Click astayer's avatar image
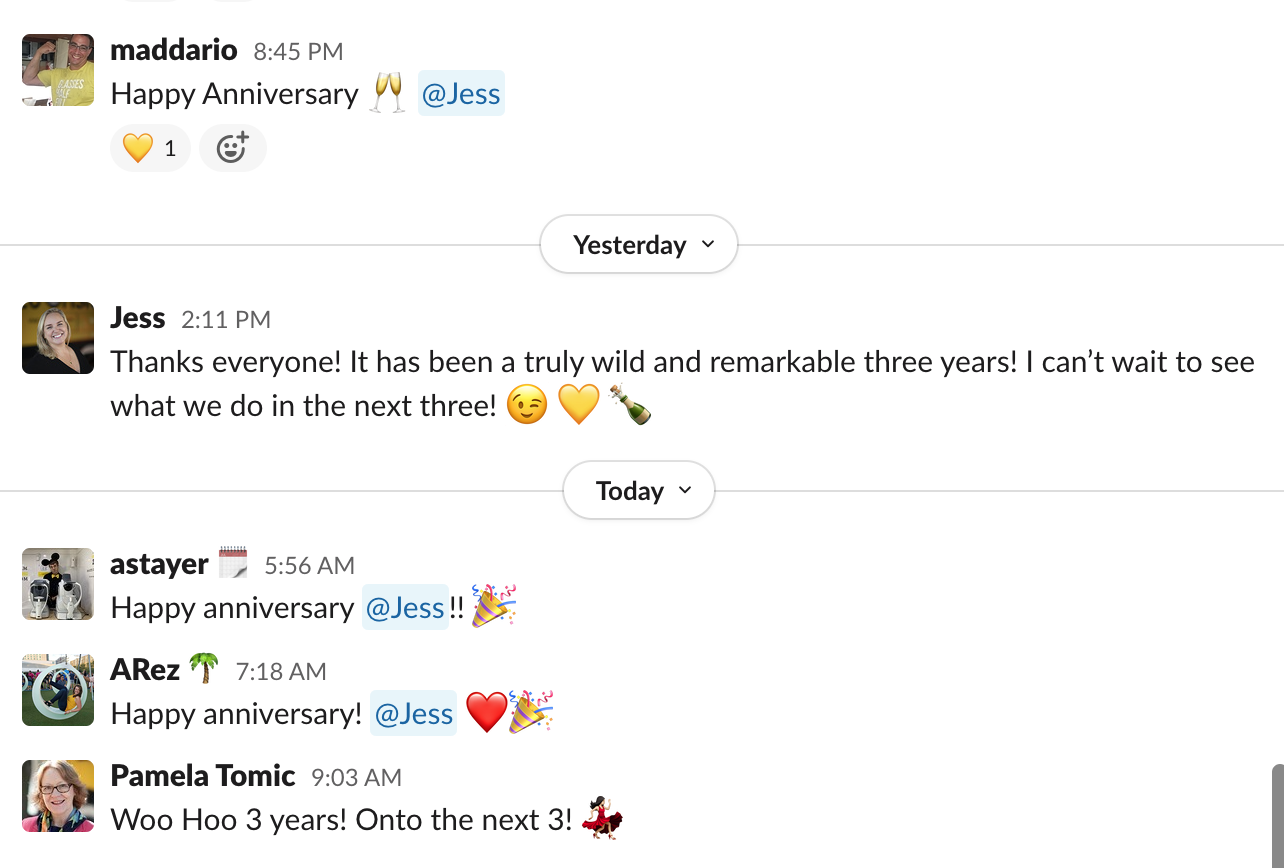Screen dimensions: 1284x868 (x=58, y=584)
